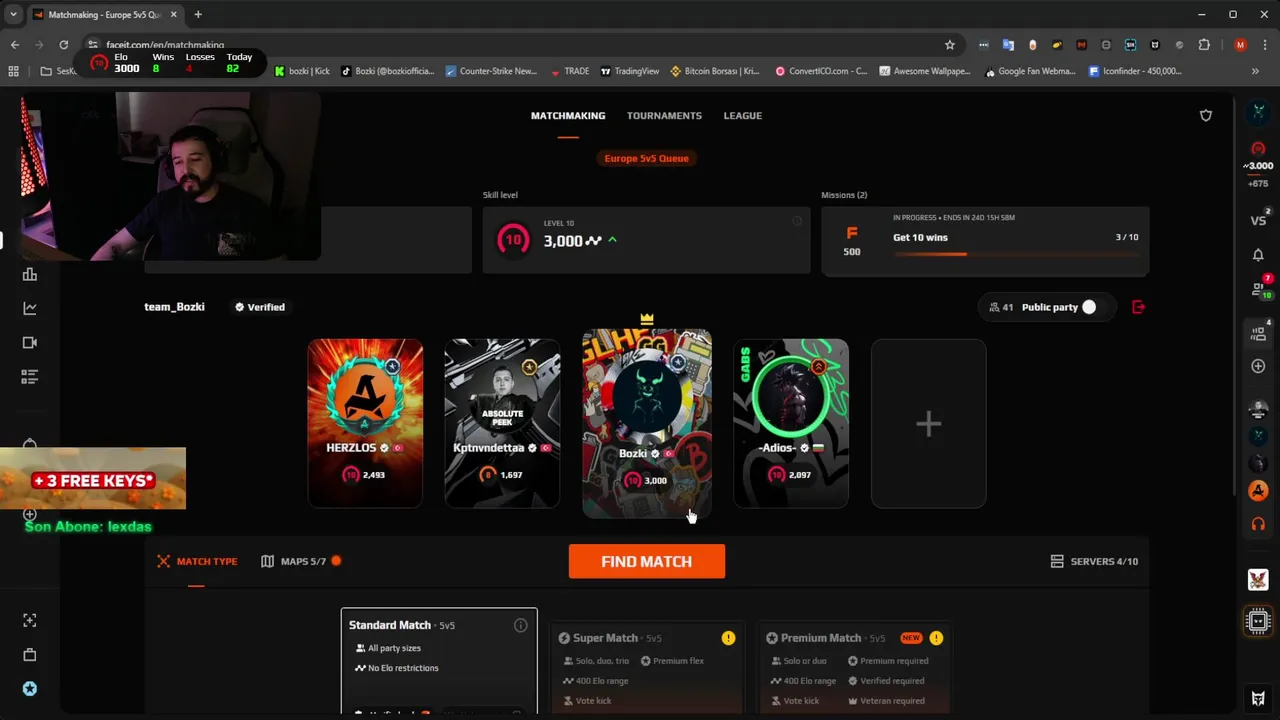Image resolution: width=1280 pixels, height=720 pixels.
Task: Switch to the MATCHMAKING tab
Action: (568, 116)
